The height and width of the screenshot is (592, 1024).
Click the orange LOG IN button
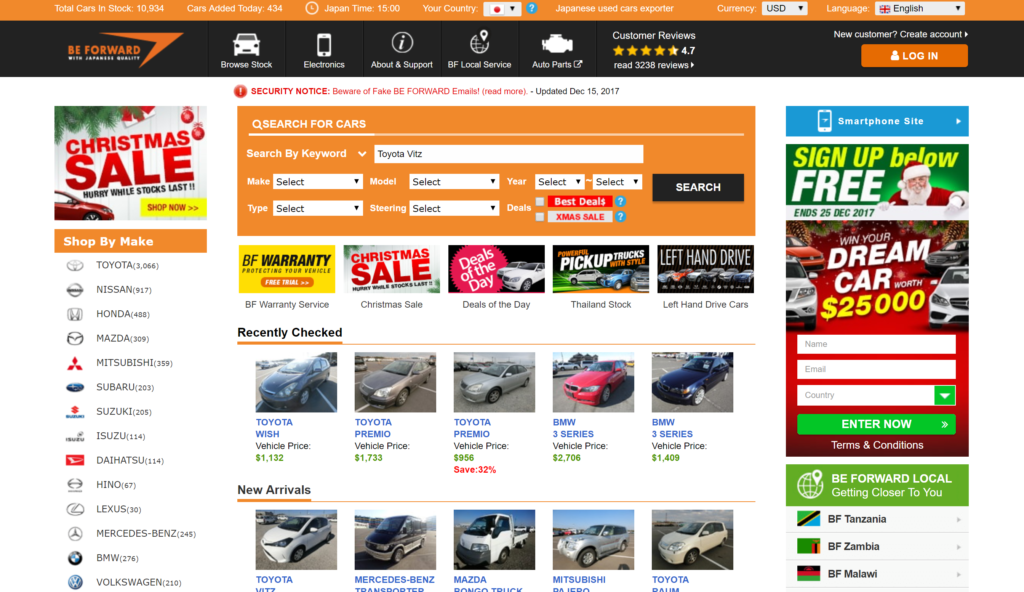click(x=914, y=56)
